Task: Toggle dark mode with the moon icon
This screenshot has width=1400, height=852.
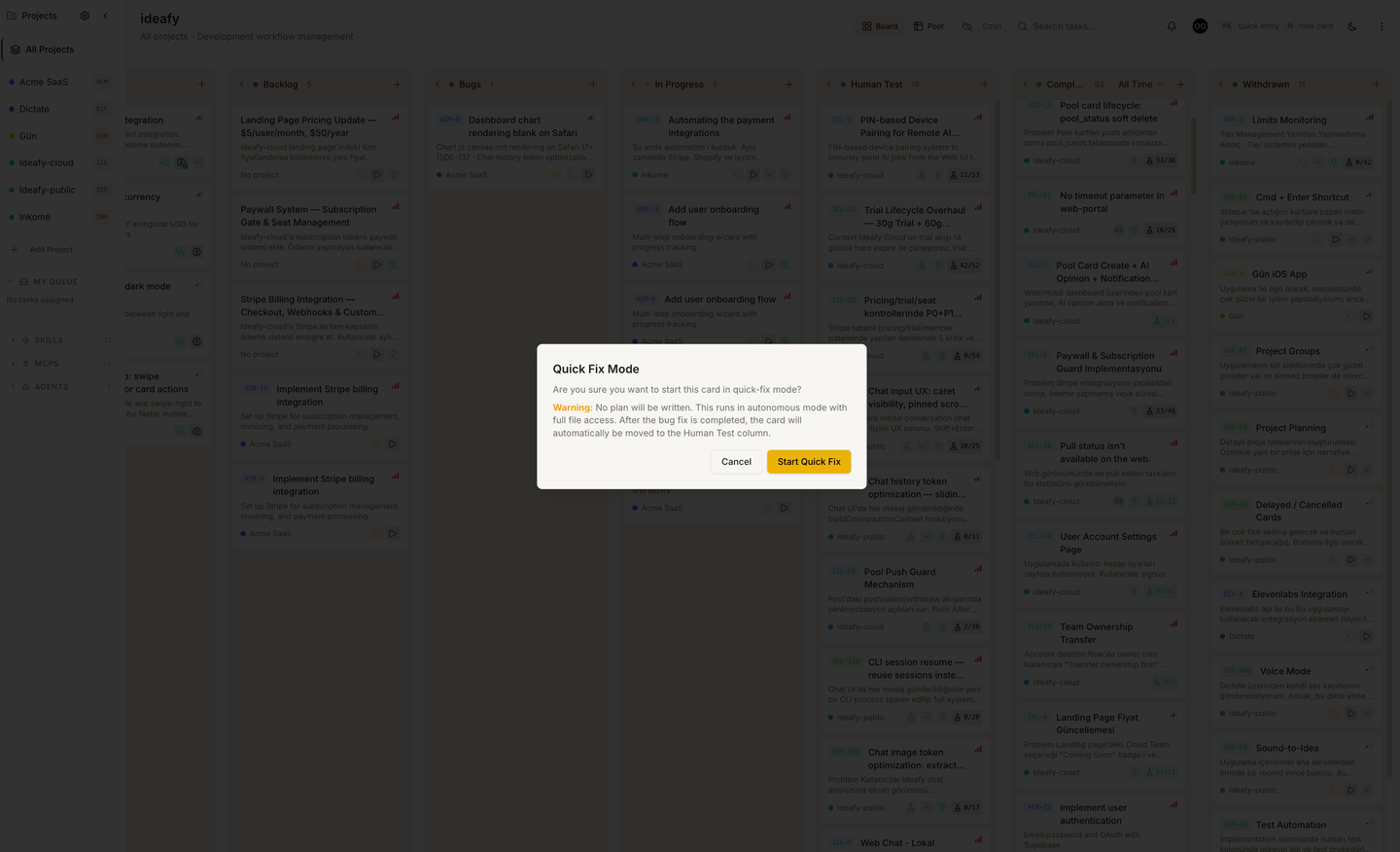Action: click(1352, 26)
